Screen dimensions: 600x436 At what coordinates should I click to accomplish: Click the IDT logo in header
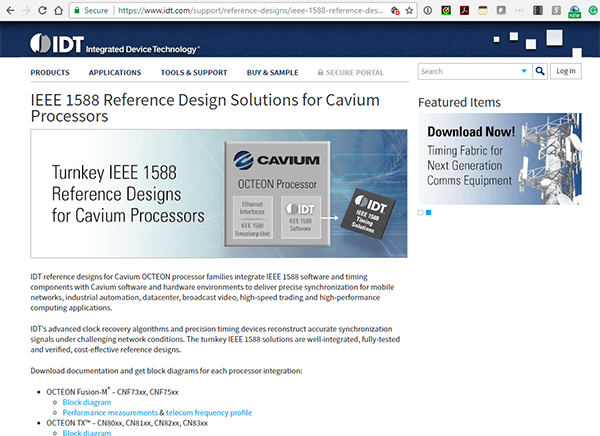114,44
